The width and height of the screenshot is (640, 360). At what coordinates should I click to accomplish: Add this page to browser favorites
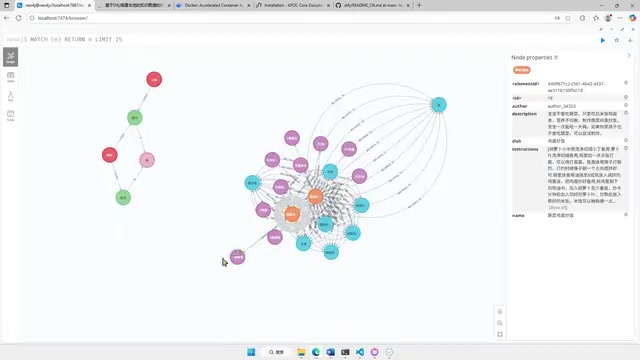(x=568, y=18)
